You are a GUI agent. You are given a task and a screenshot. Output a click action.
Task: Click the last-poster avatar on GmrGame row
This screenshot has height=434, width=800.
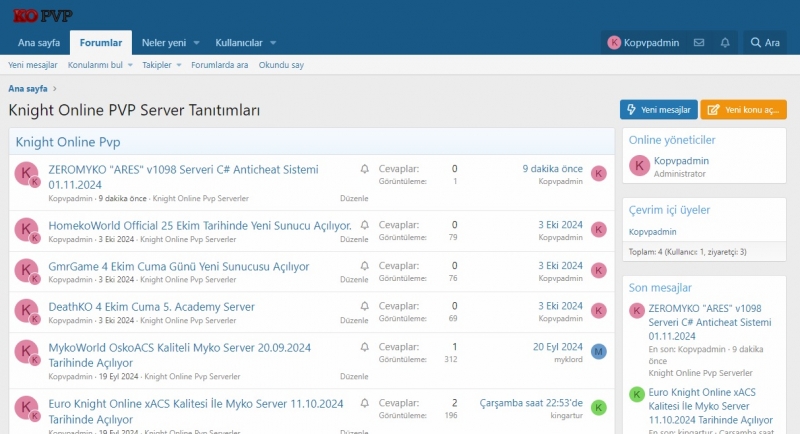(598, 270)
